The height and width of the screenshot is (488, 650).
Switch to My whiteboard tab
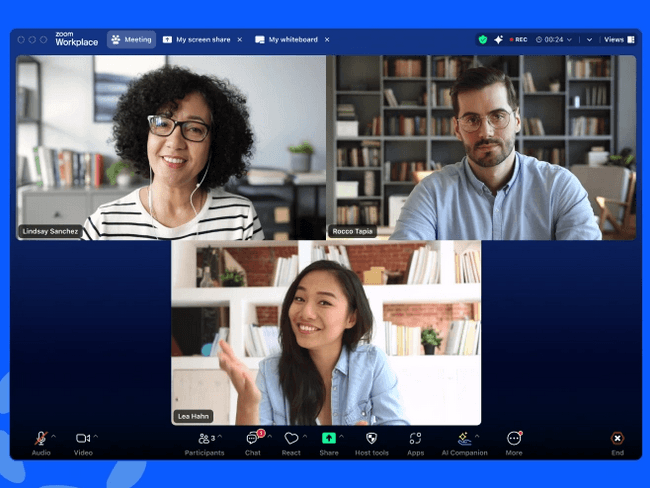(286, 39)
